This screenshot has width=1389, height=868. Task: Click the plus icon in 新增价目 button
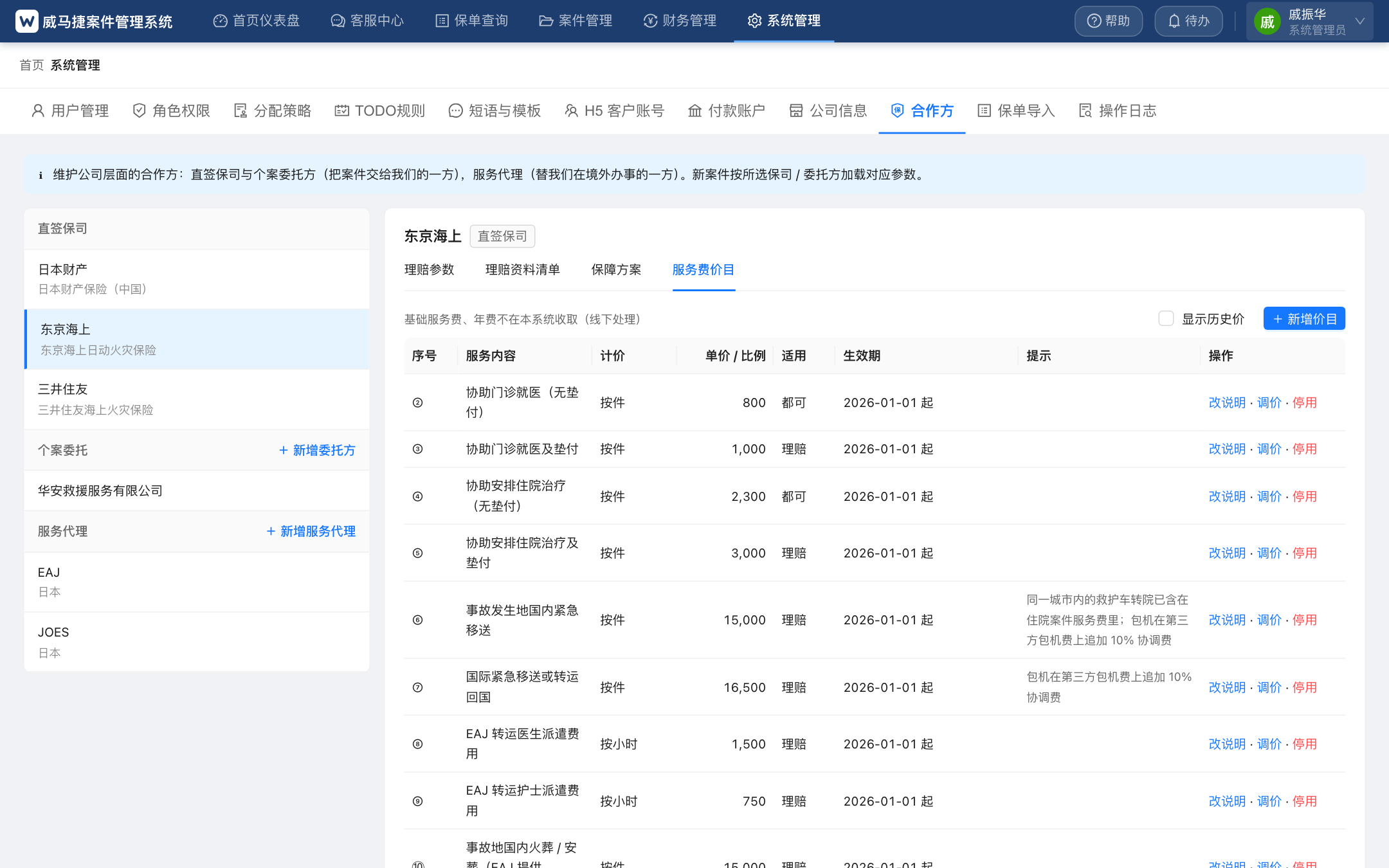coord(1278,319)
